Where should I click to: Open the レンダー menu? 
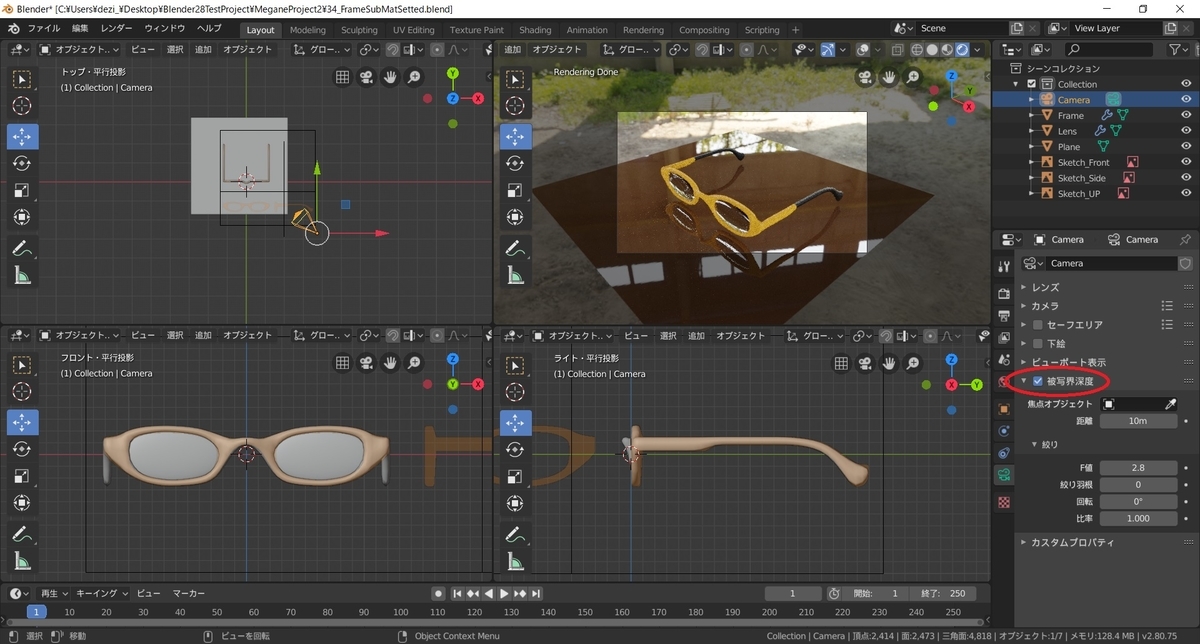point(116,29)
